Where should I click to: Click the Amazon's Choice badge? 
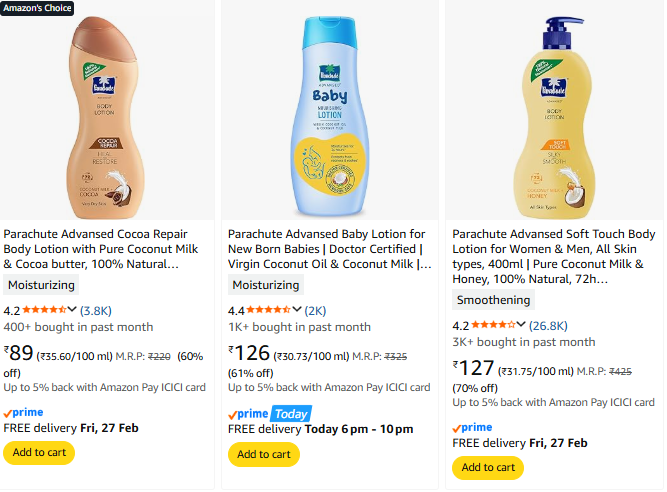[x=37, y=7]
